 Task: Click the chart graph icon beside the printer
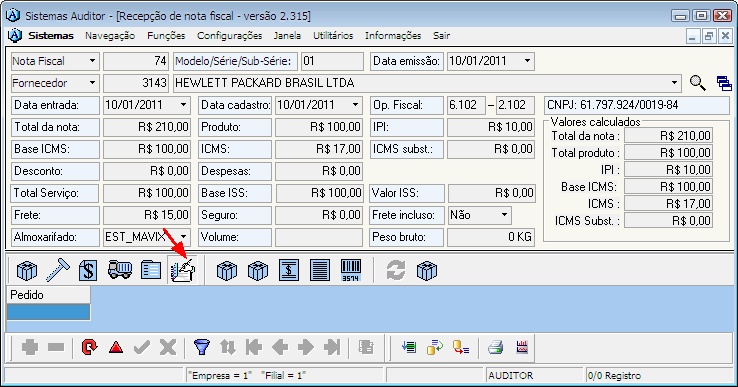(x=522, y=347)
